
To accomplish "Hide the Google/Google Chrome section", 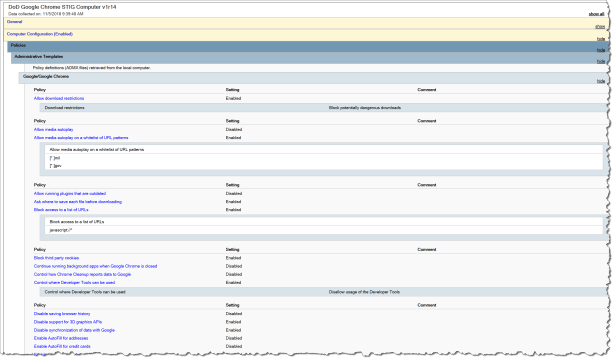I will tap(600, 81).
